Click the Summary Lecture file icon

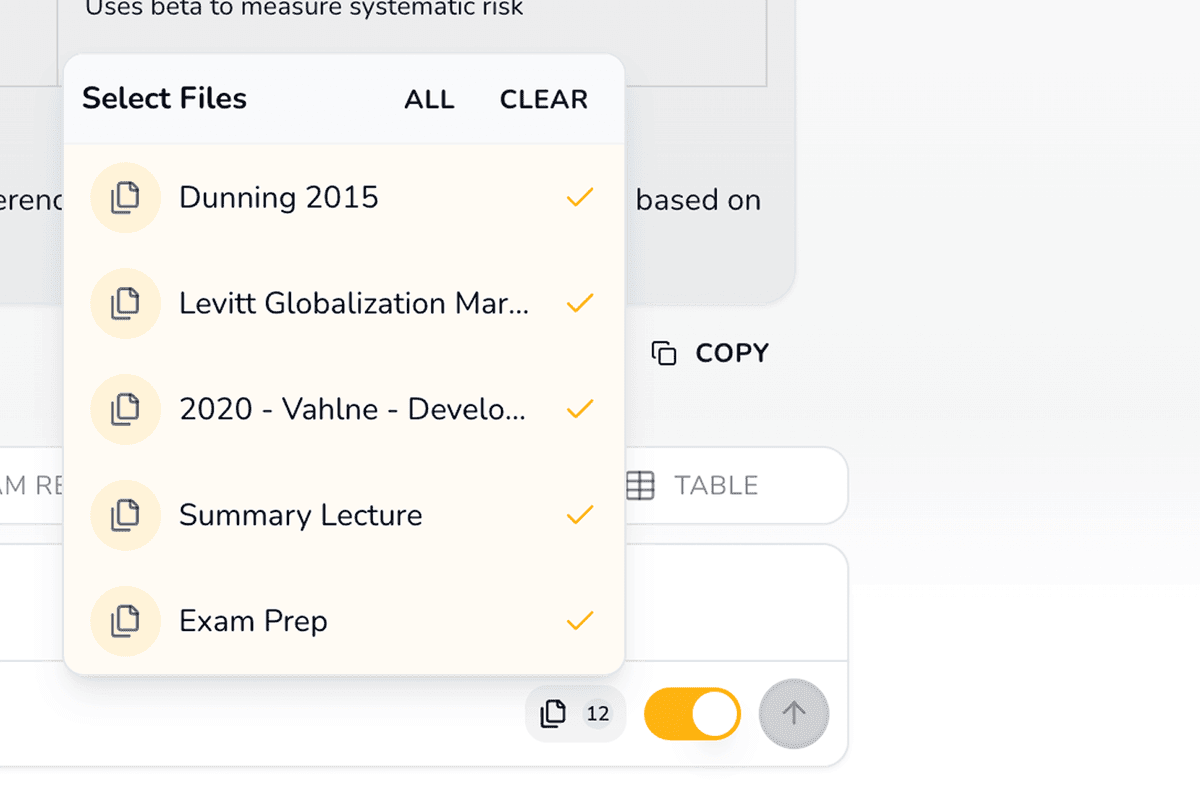[x=125, y=515]
